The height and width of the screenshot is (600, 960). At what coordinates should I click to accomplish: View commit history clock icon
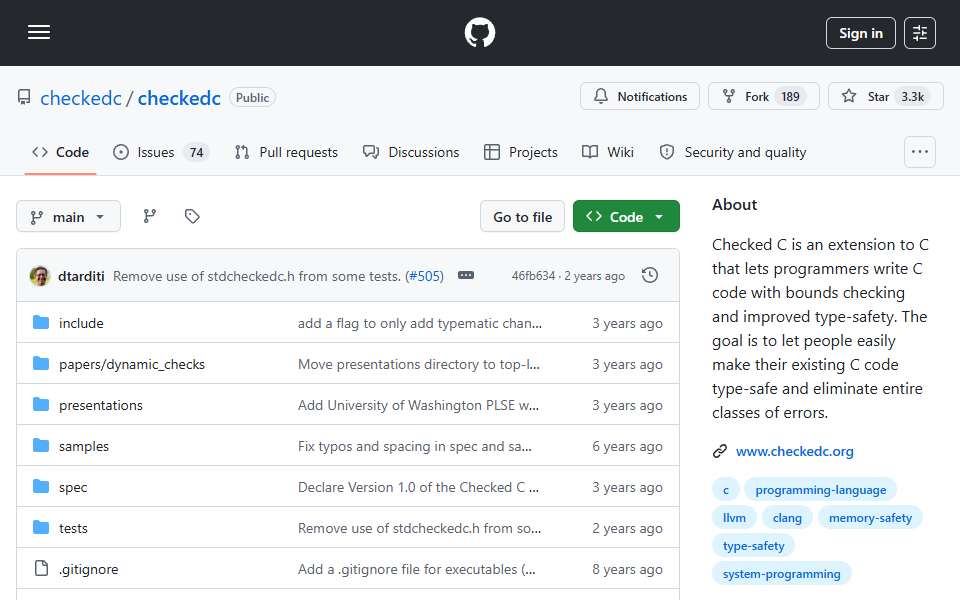pyautogui.click(x=650, y=276)
